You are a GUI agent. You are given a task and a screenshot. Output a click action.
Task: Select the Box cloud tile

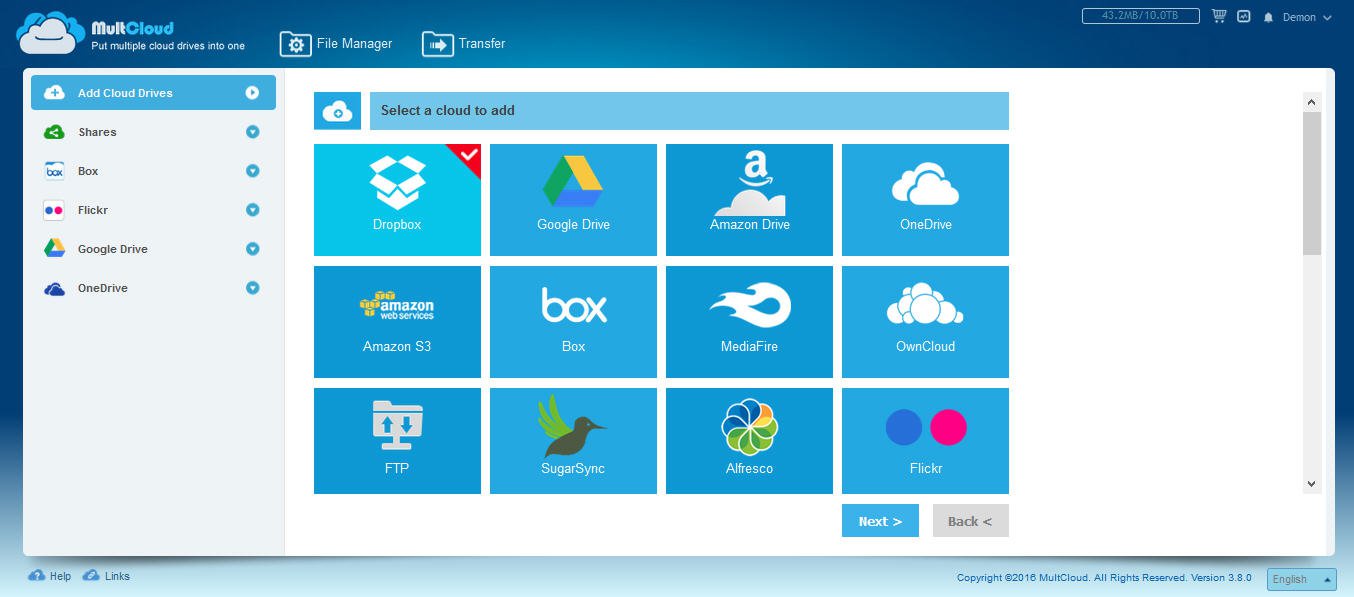(x=573, y=322)
